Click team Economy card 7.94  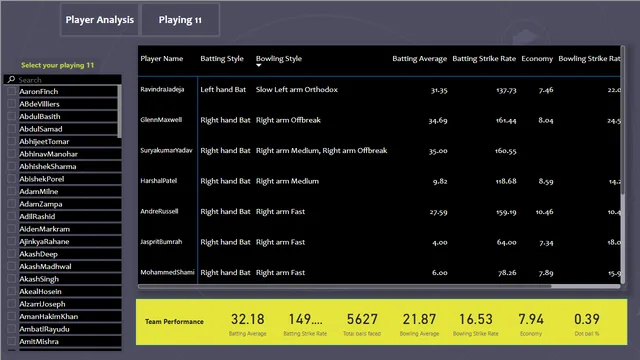pyautogui.click(x=531, y=324)
